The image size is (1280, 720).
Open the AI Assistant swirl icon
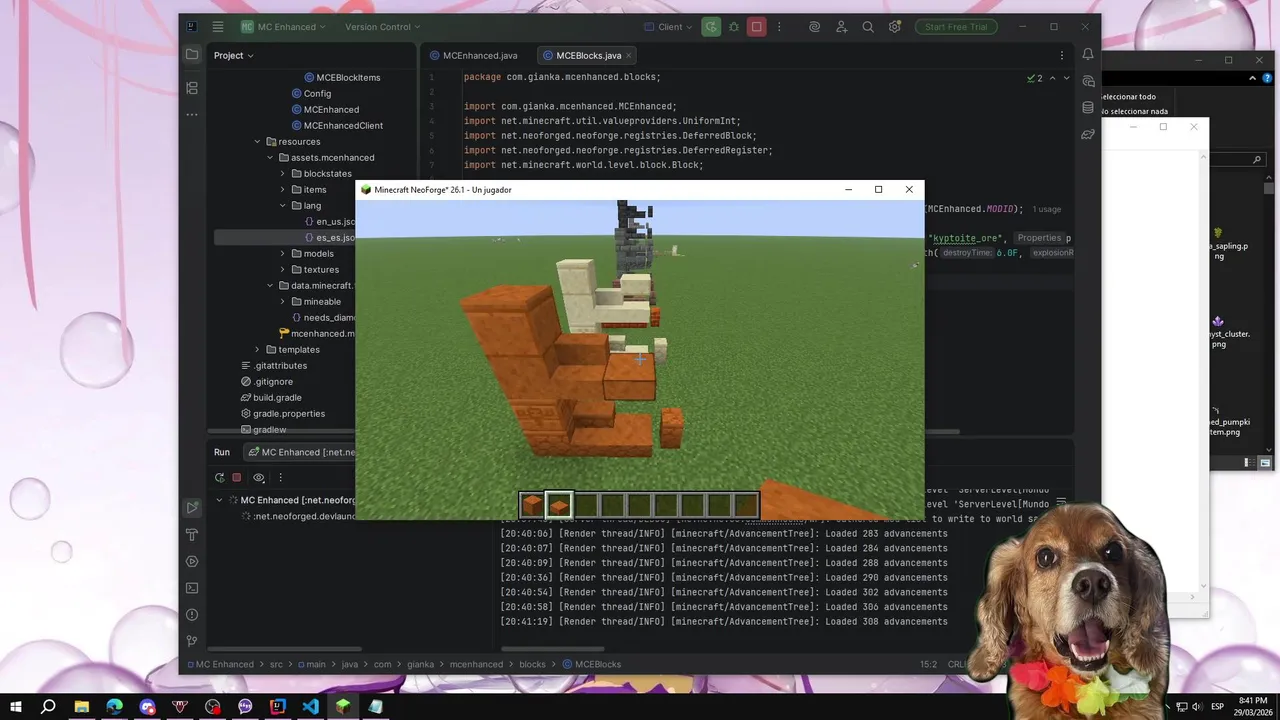coord(815,27)
